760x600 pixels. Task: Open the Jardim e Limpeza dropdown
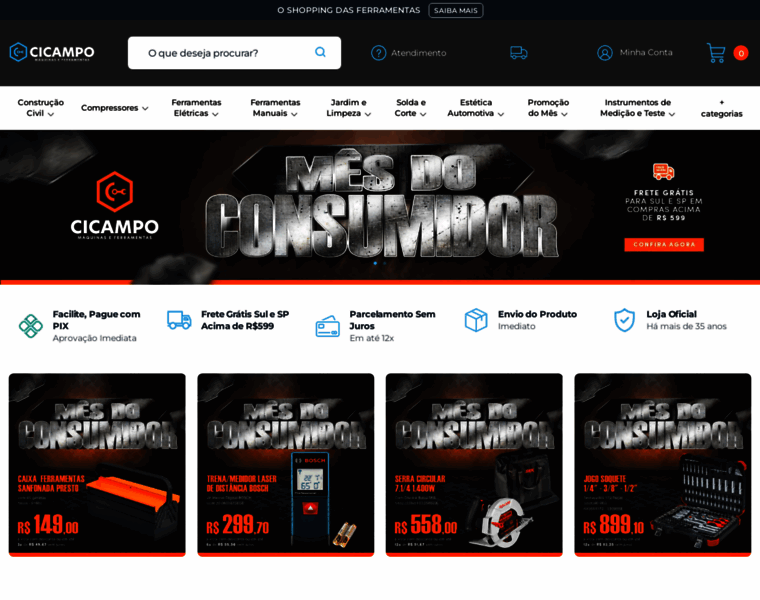pos(348,108)
